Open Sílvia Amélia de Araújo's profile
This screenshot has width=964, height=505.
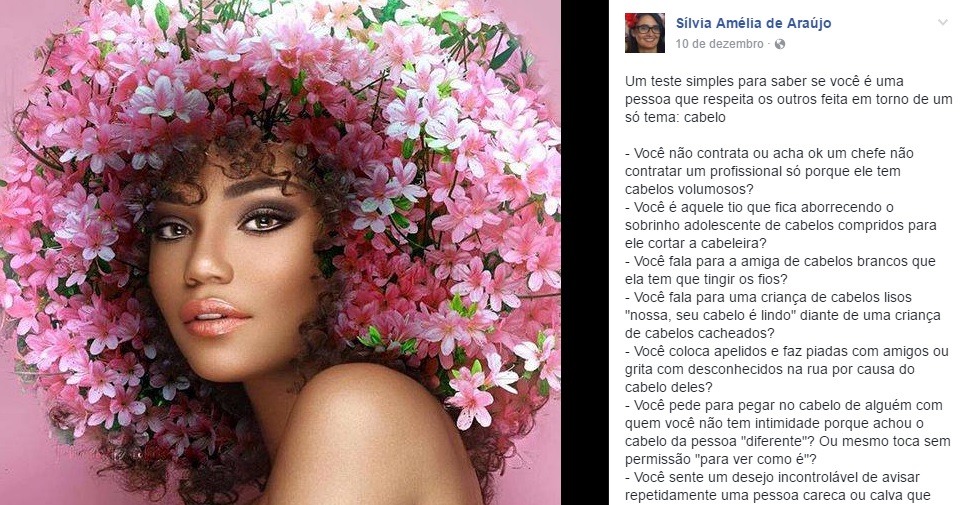[x=753, y=23]
